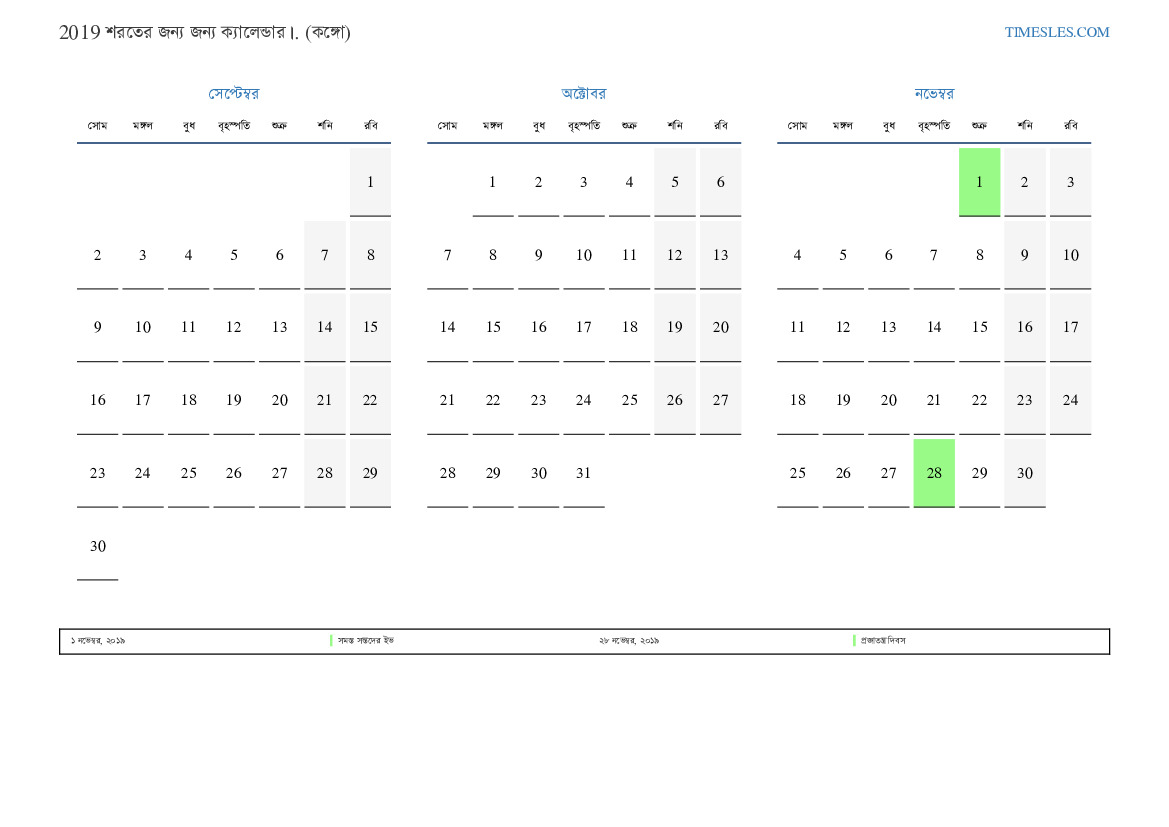Select October 1 in the calendar
Screen dimensions: 1169x827
pyautogui.click(x=492, y=182)
